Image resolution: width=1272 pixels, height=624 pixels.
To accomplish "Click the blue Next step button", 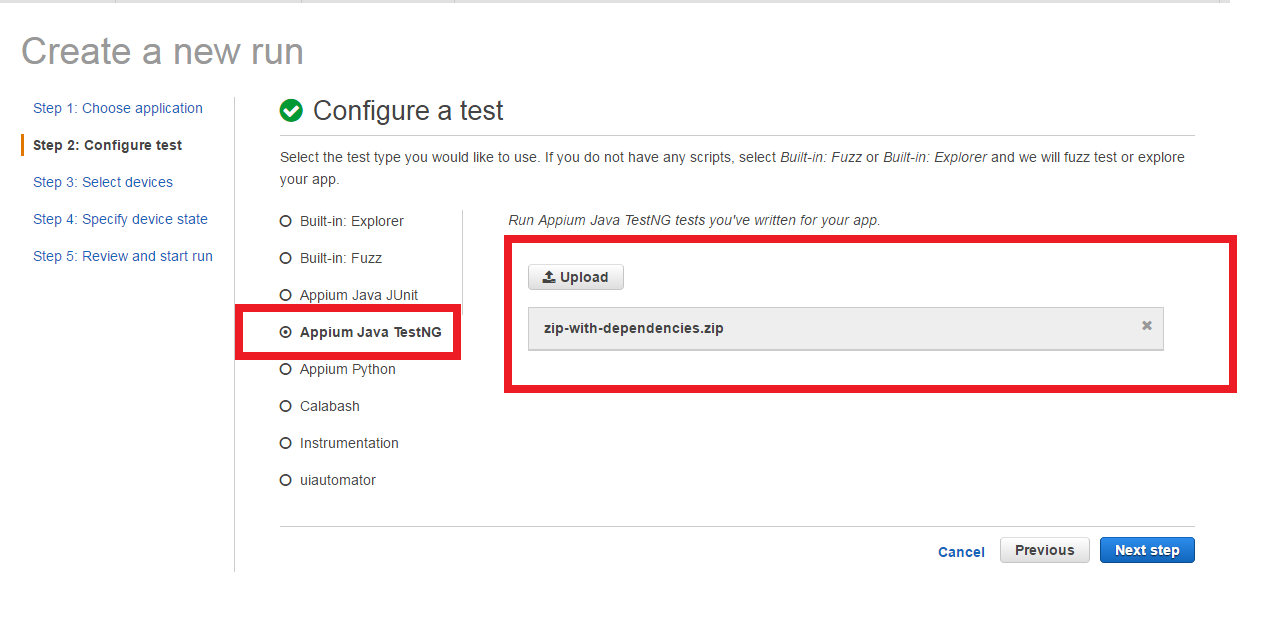I will [1147, 550].
